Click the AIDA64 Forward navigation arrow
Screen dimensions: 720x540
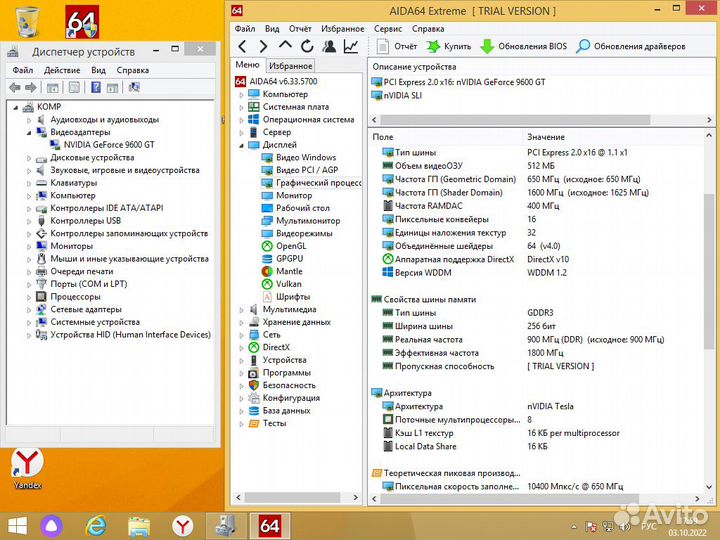[263, 46]
